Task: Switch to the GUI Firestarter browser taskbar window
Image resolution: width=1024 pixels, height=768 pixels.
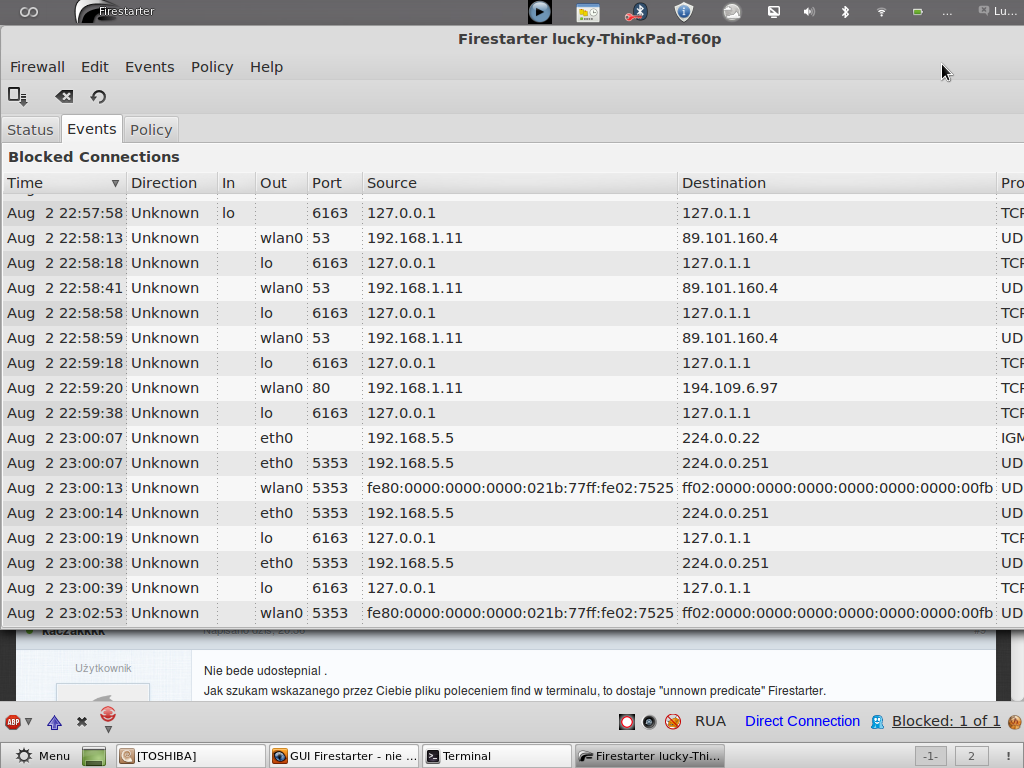Action: click(344, 756)
